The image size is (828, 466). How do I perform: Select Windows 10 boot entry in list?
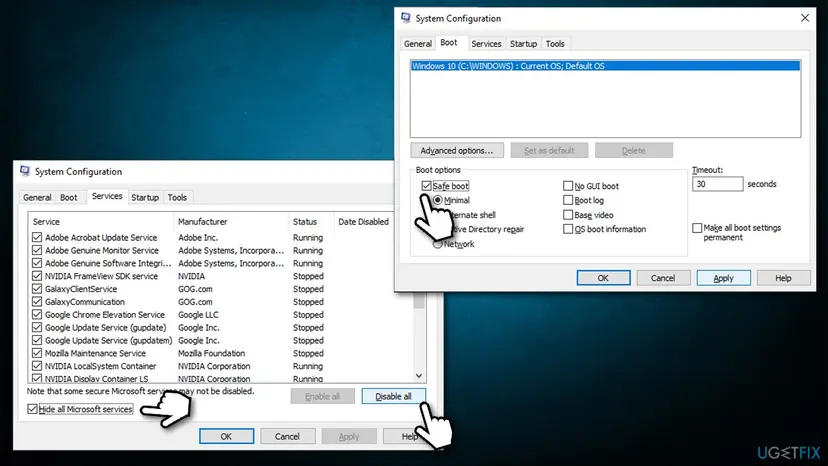(x=605, y=66)
